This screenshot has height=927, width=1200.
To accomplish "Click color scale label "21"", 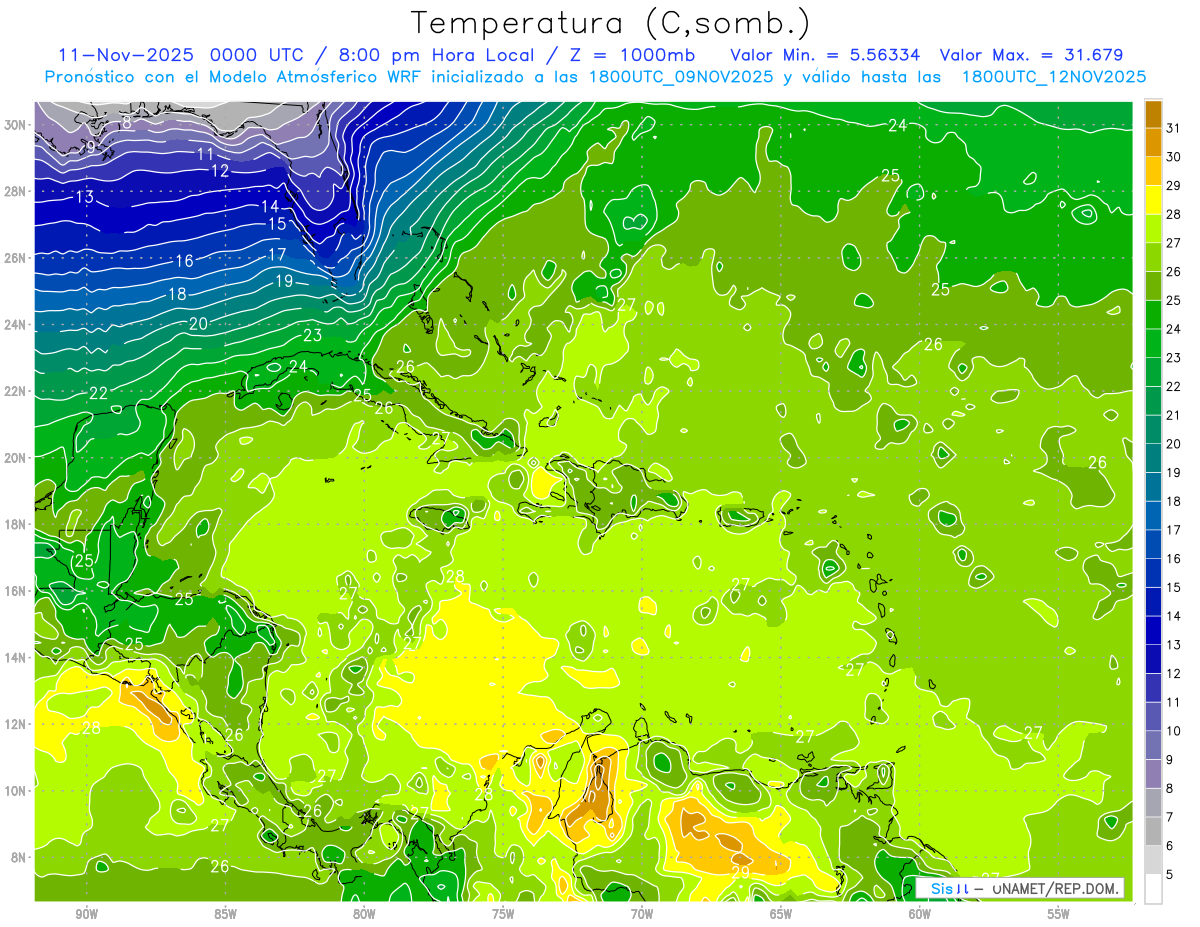I will point(1174,415).
